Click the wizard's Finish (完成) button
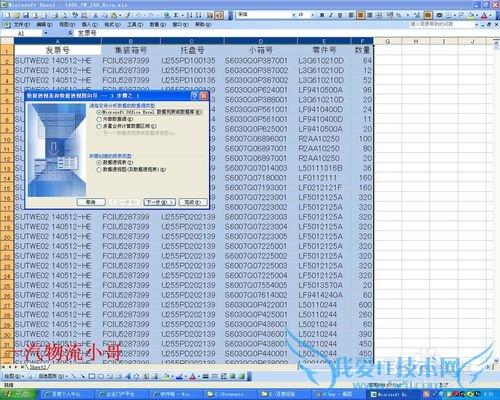Image resolution: width=500 pixels, height=400 pixels. pyautogui.click(x=193, y=202)
